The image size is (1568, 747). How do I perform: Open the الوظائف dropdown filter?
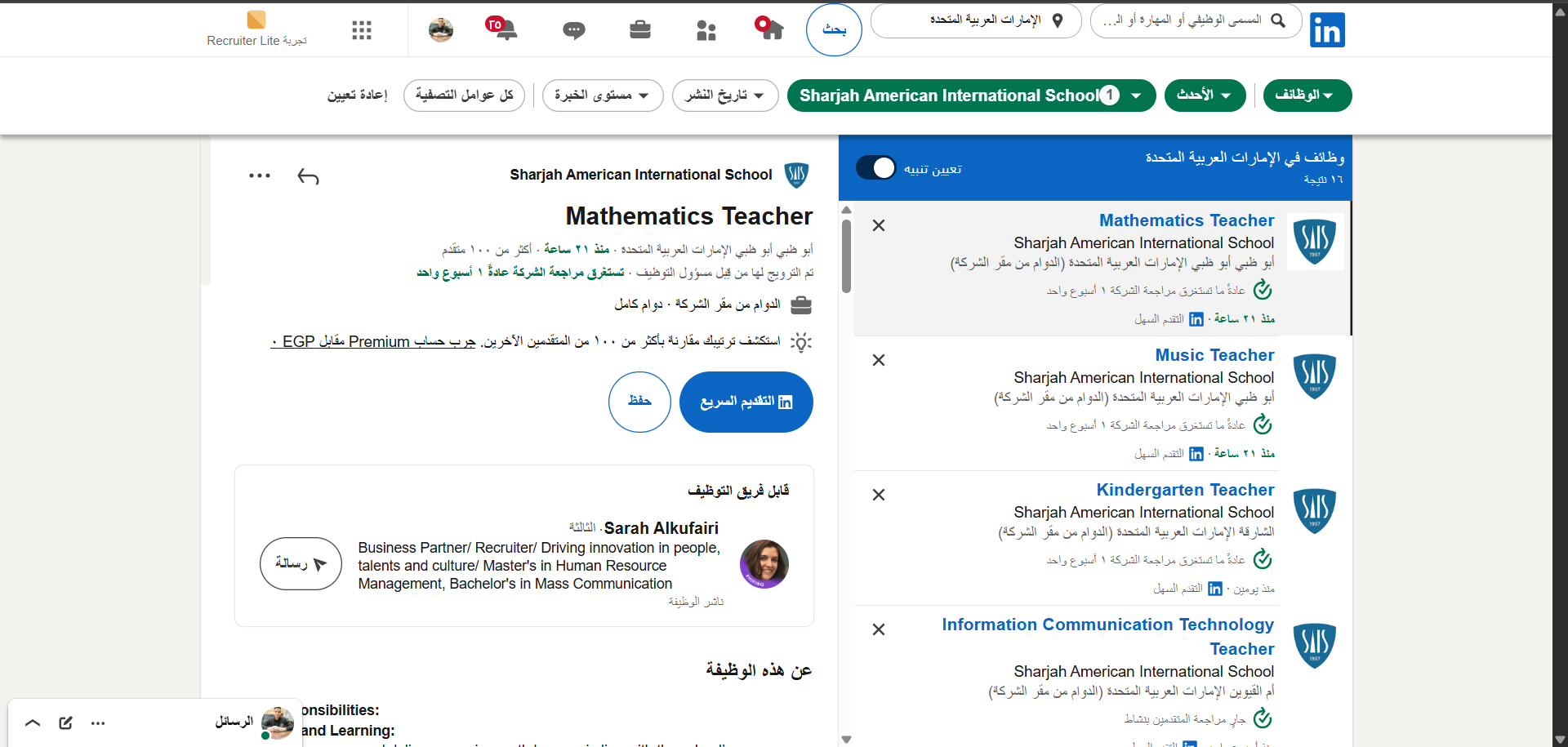coord(1307,96)
